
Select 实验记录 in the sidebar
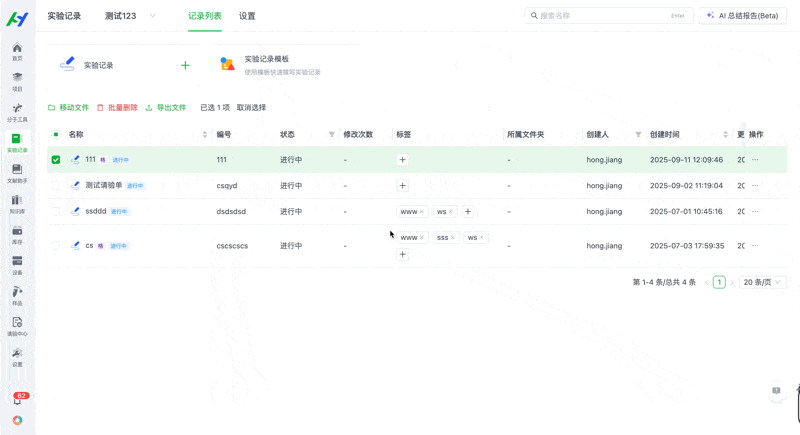pyautogui.click(x=17, y=143)
